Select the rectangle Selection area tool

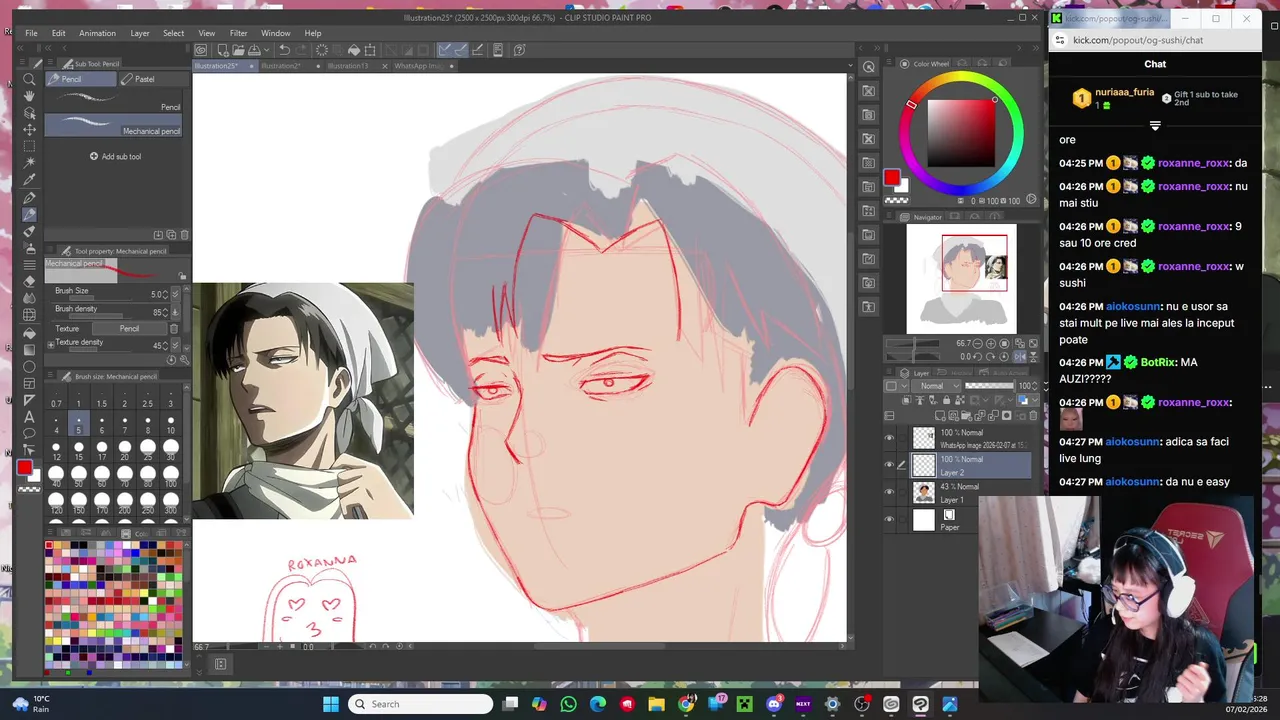pyautogui.click(x=29, y=147)
